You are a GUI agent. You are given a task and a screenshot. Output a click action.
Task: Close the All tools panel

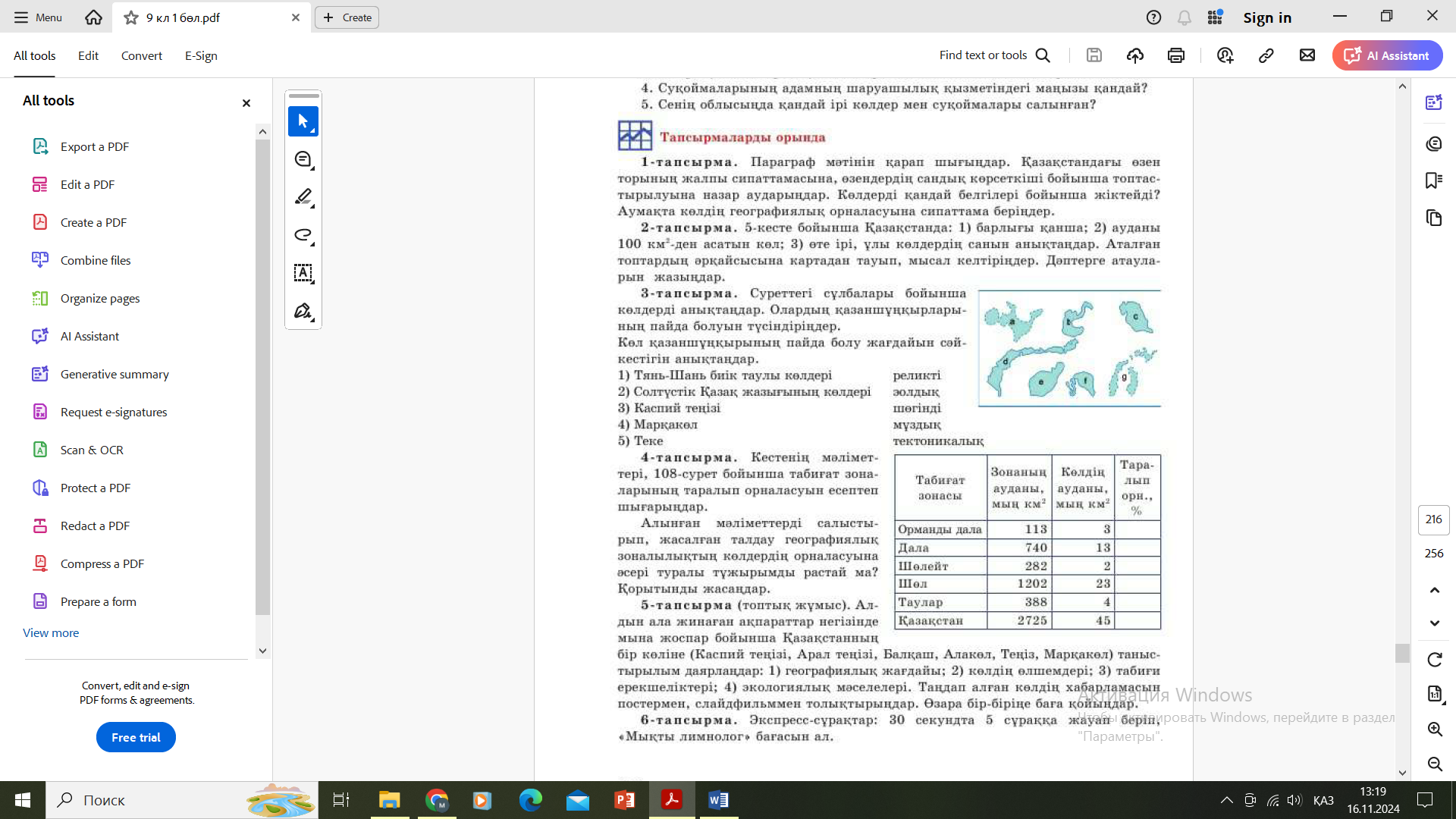coord(246,103)
